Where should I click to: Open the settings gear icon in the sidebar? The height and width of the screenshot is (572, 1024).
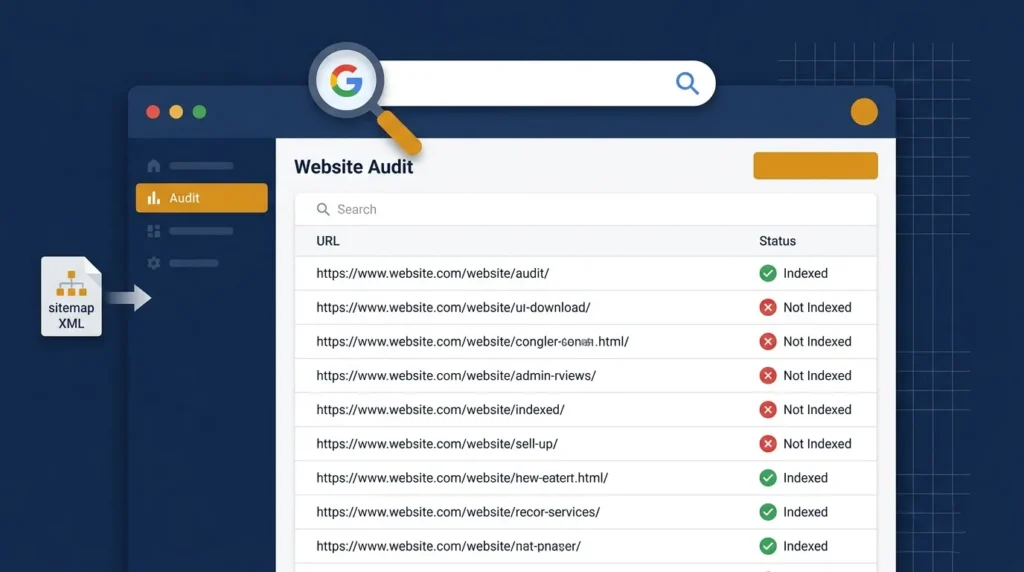(x=153, y=263)
